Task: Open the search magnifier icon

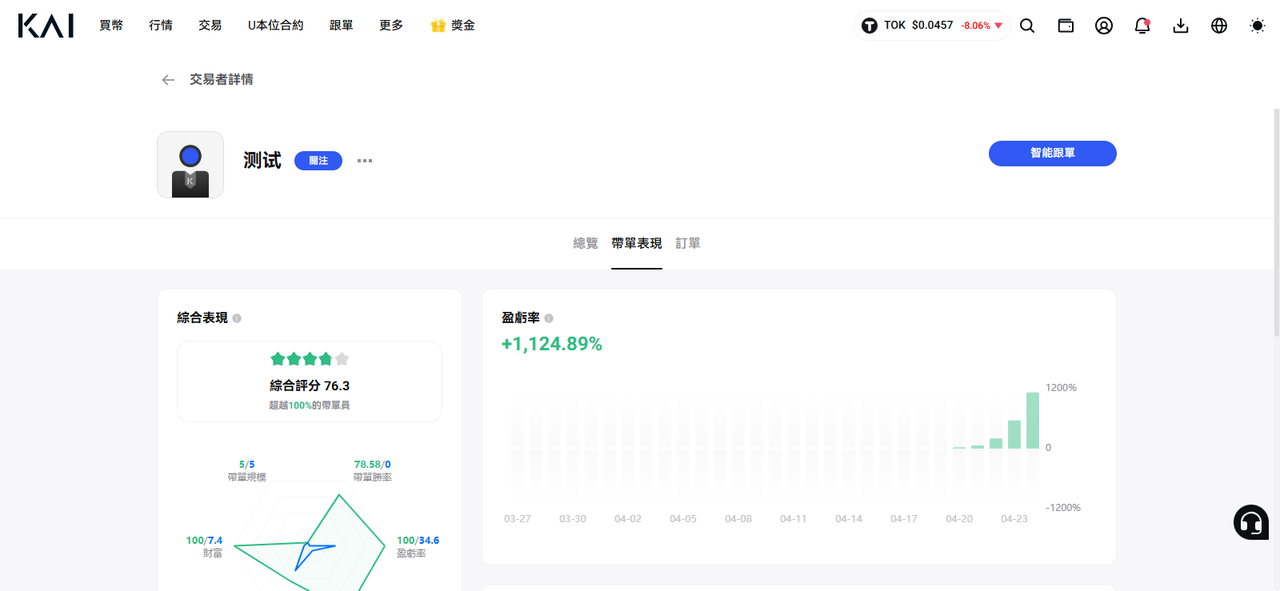Action: (x=1027, y=26)
